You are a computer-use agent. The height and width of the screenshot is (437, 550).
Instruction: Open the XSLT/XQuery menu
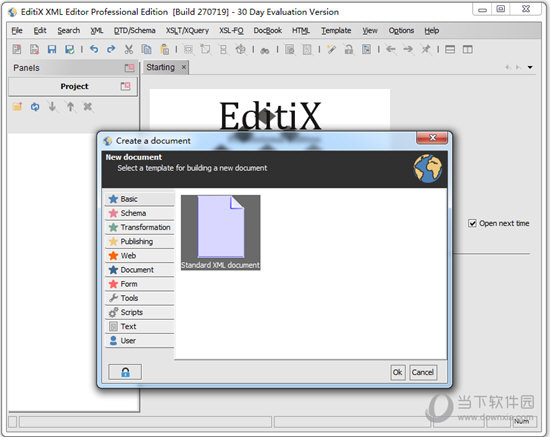pyautogui.click(x=187, y=31)
